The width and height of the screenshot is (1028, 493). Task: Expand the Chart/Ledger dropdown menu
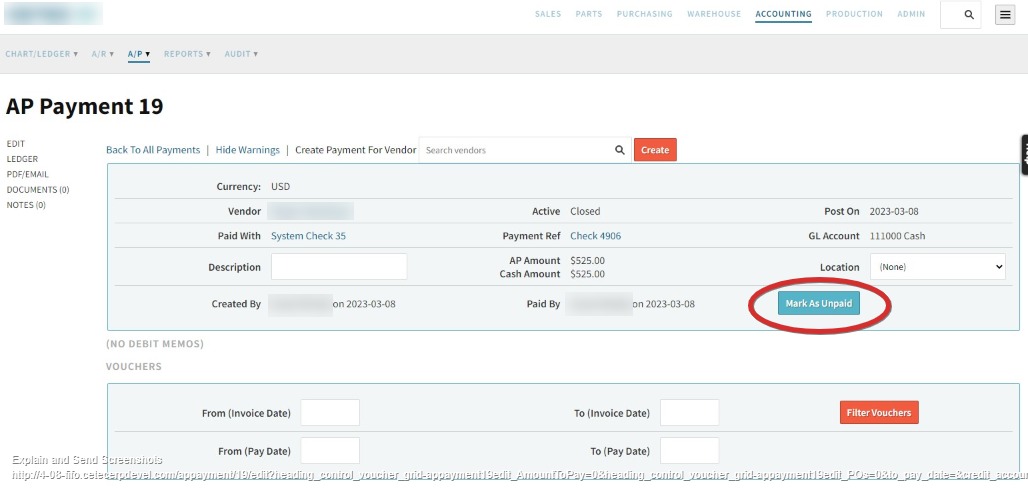coord(41,54)
